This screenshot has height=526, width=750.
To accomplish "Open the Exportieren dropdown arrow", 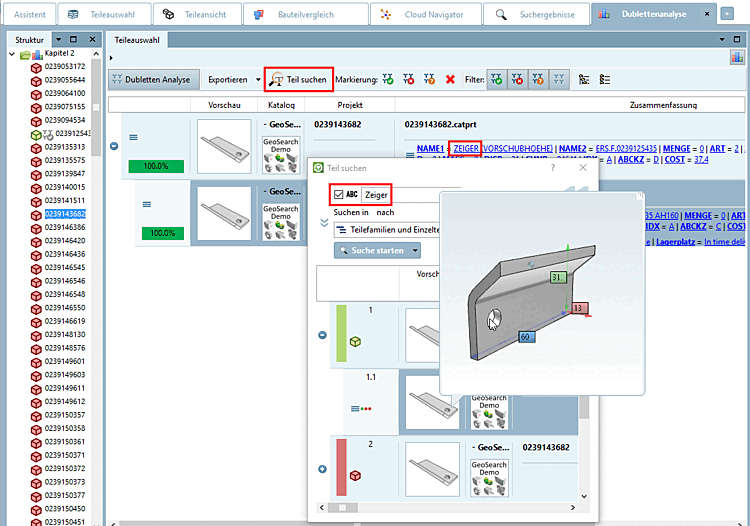I will coord(258,80).
